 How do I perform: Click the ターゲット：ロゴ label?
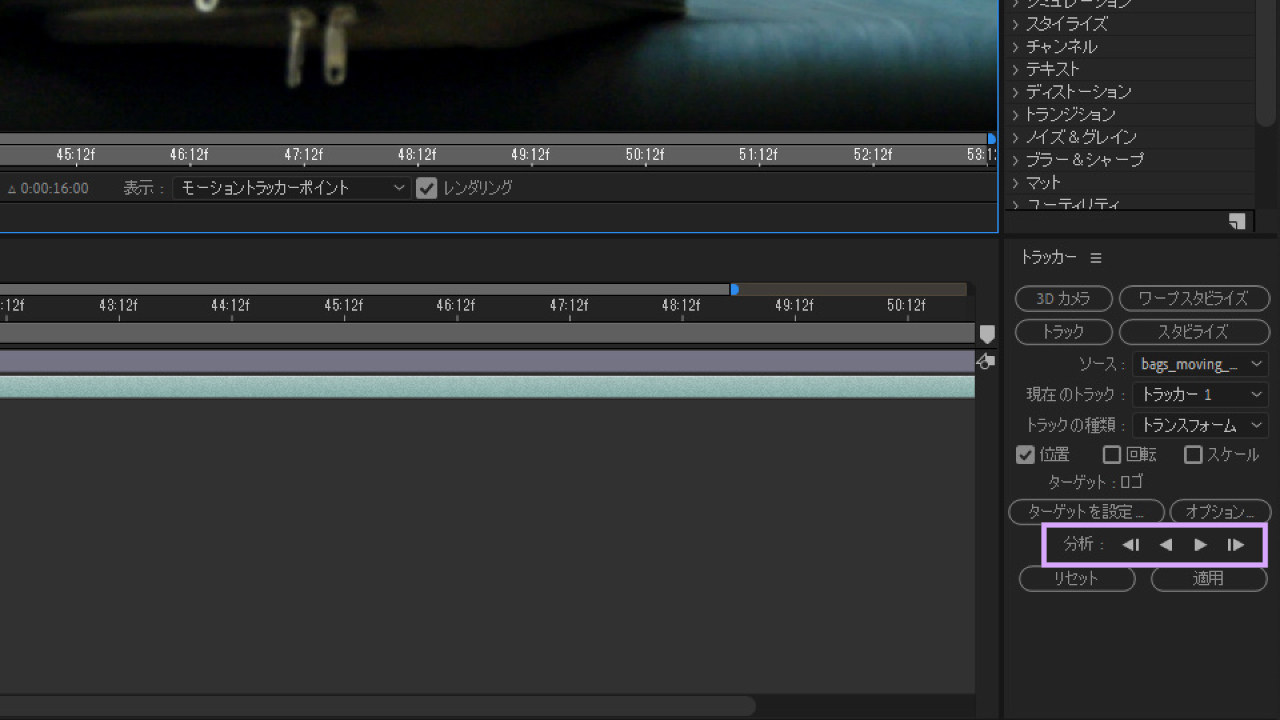(x=1095, y=482)
